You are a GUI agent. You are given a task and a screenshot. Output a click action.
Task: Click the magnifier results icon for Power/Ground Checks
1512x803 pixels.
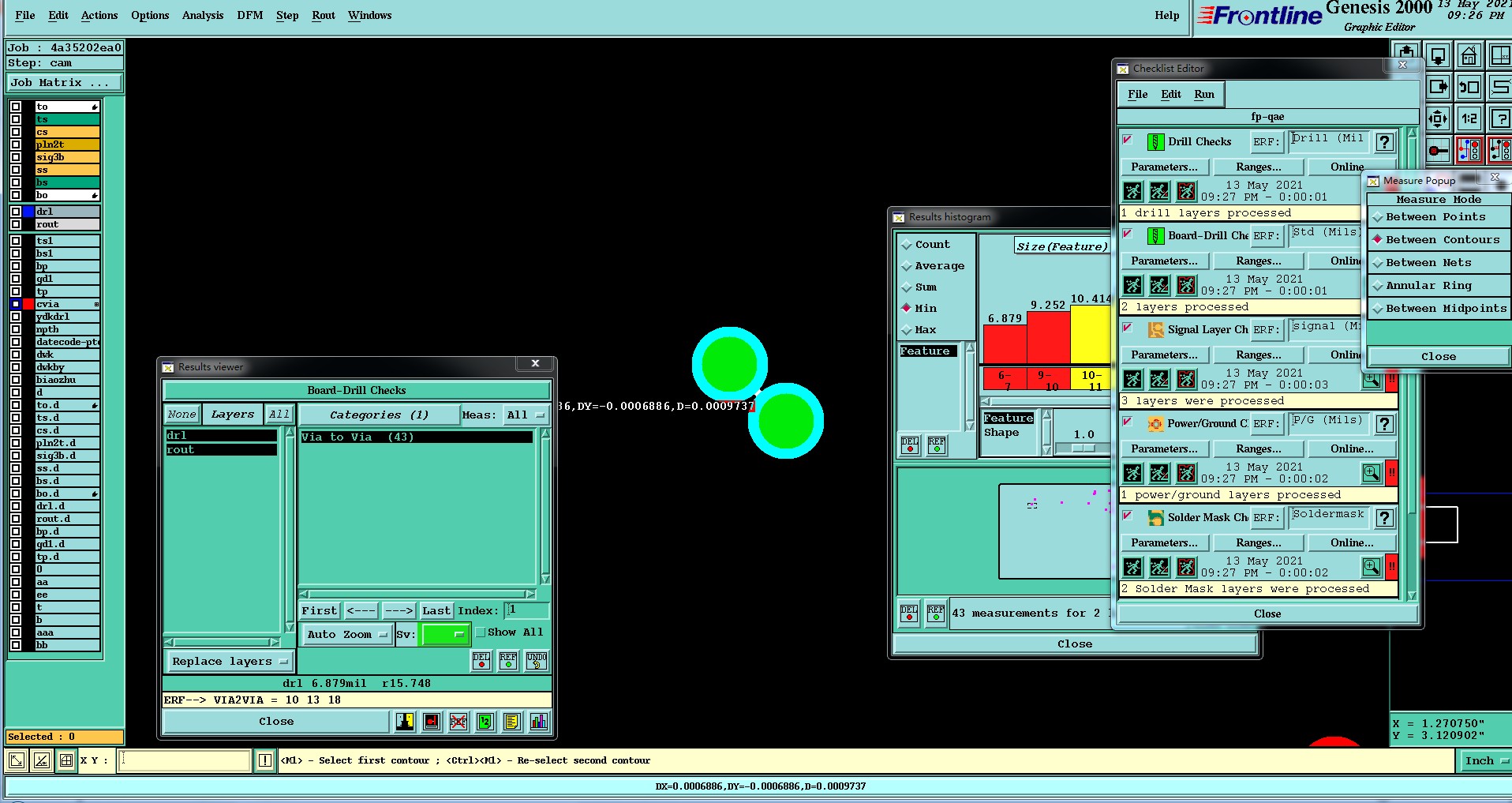click(1372, 473)
